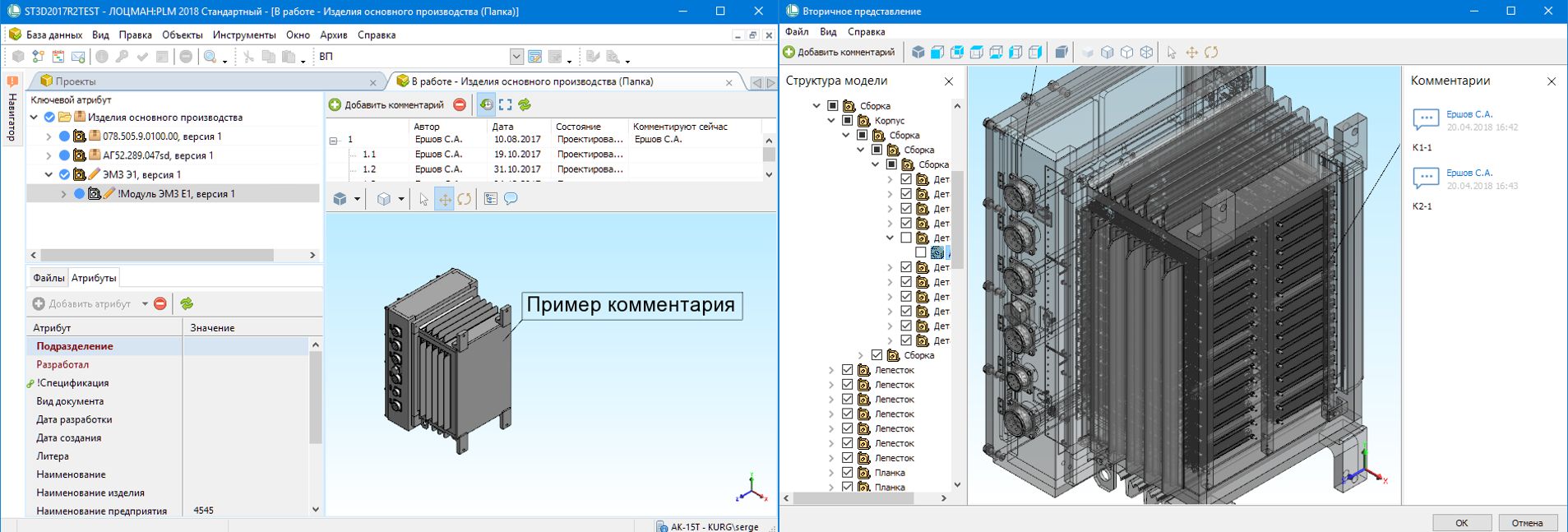The height and width of the screenshot is (532, 1568).
Task: Click the envelope mail icon in the main toolbar
Action: point(78,57)
